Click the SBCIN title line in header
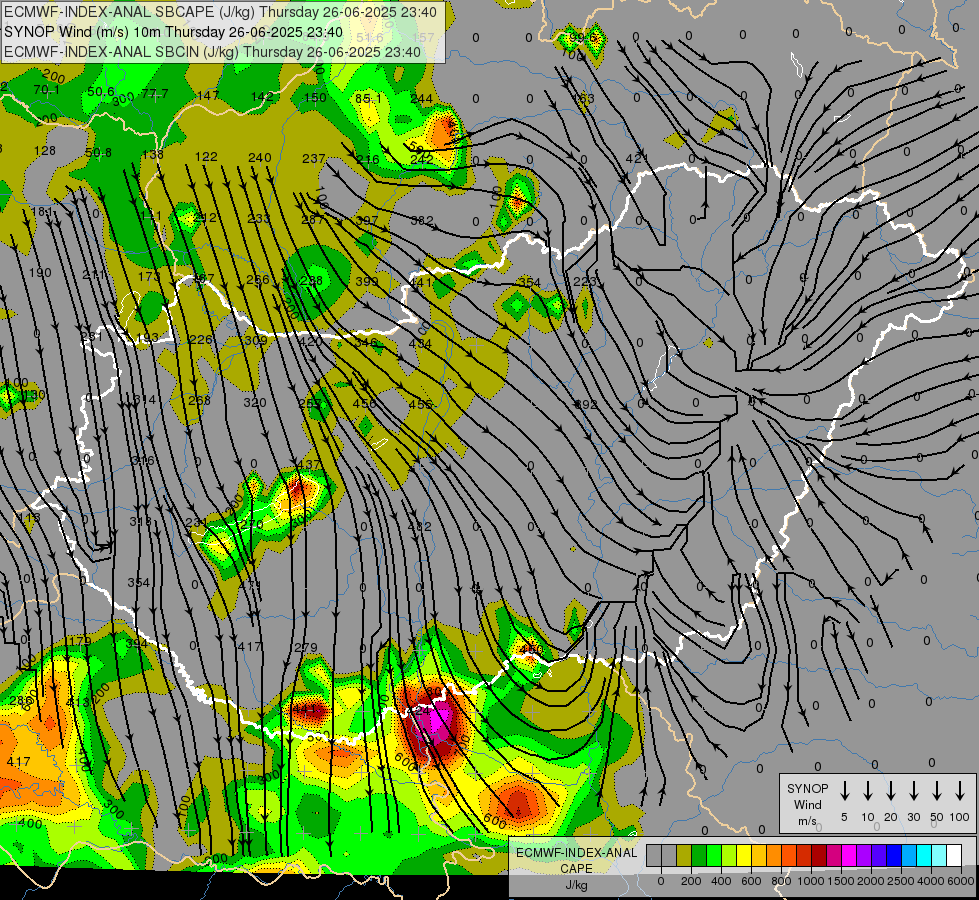Image resolution: width=979 pixels, height=900 pixels. tap(212, 52)
